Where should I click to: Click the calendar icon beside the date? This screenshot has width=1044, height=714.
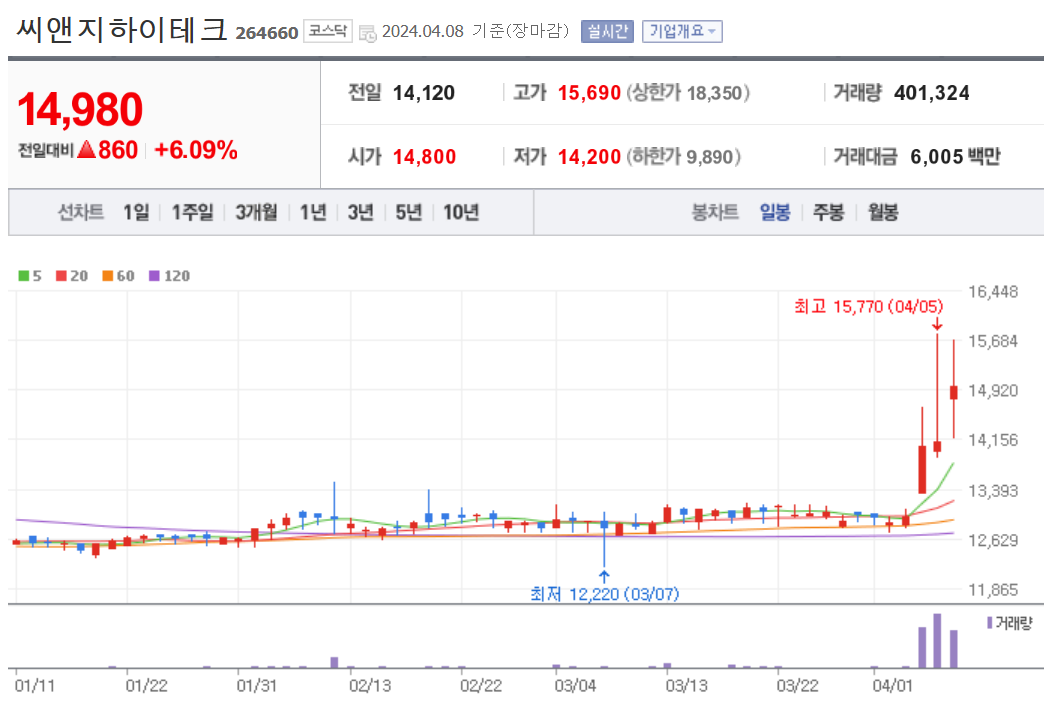368,33
